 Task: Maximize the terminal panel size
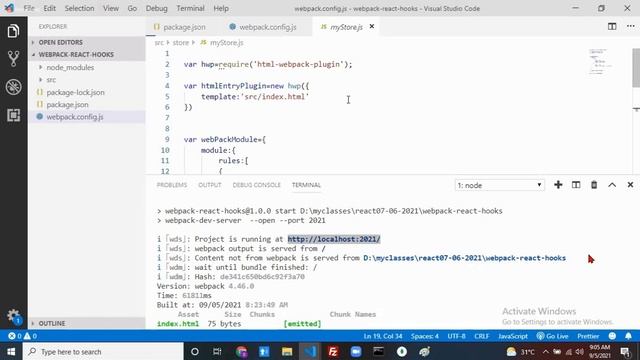click(612, 185)
